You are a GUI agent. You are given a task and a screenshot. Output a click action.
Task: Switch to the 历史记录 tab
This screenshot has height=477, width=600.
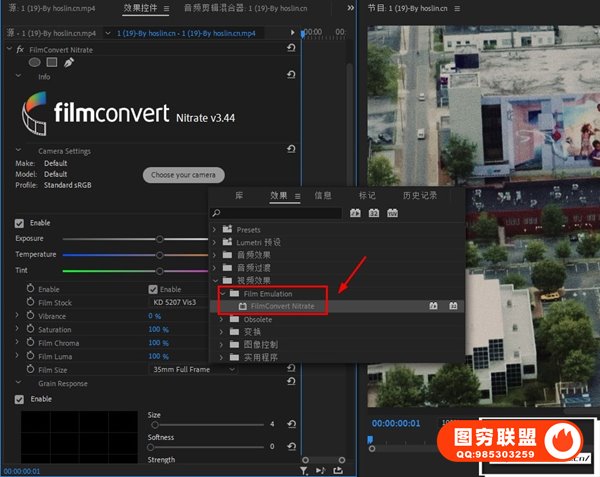[419, 195]
